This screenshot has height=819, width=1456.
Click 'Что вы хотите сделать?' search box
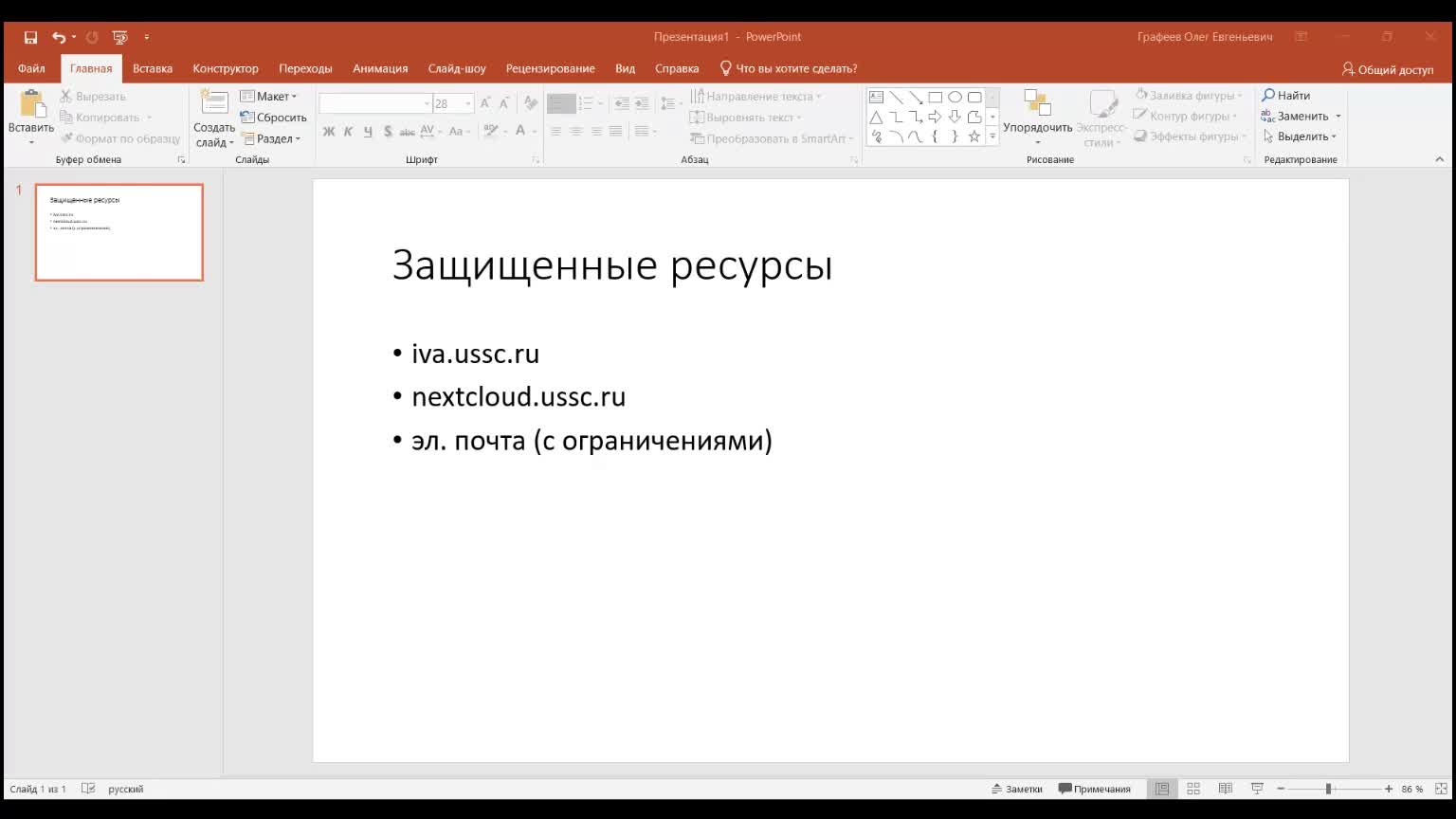pos(789,68)
